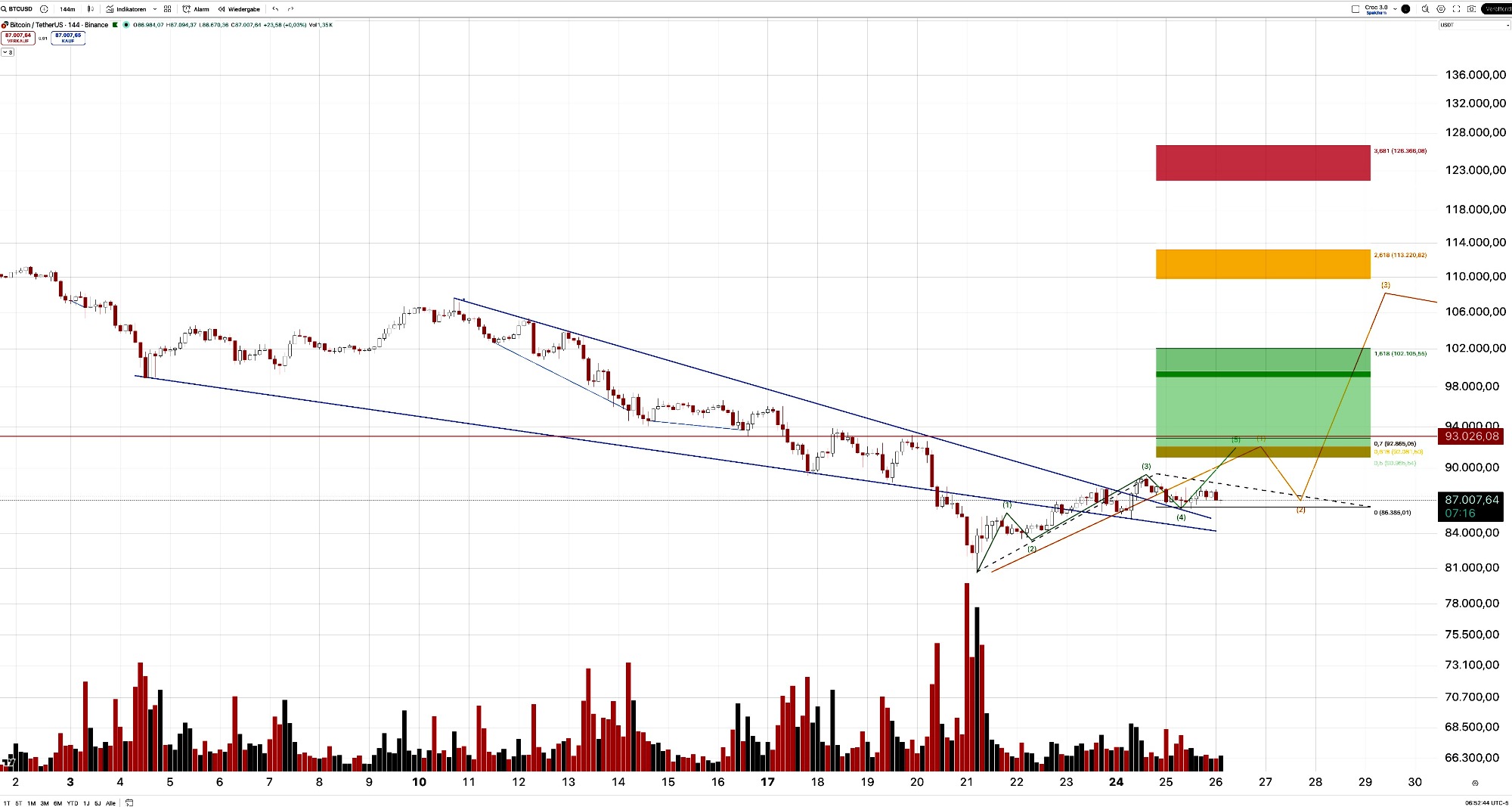
Task: Open the quick search icon
Action: 1425,9
